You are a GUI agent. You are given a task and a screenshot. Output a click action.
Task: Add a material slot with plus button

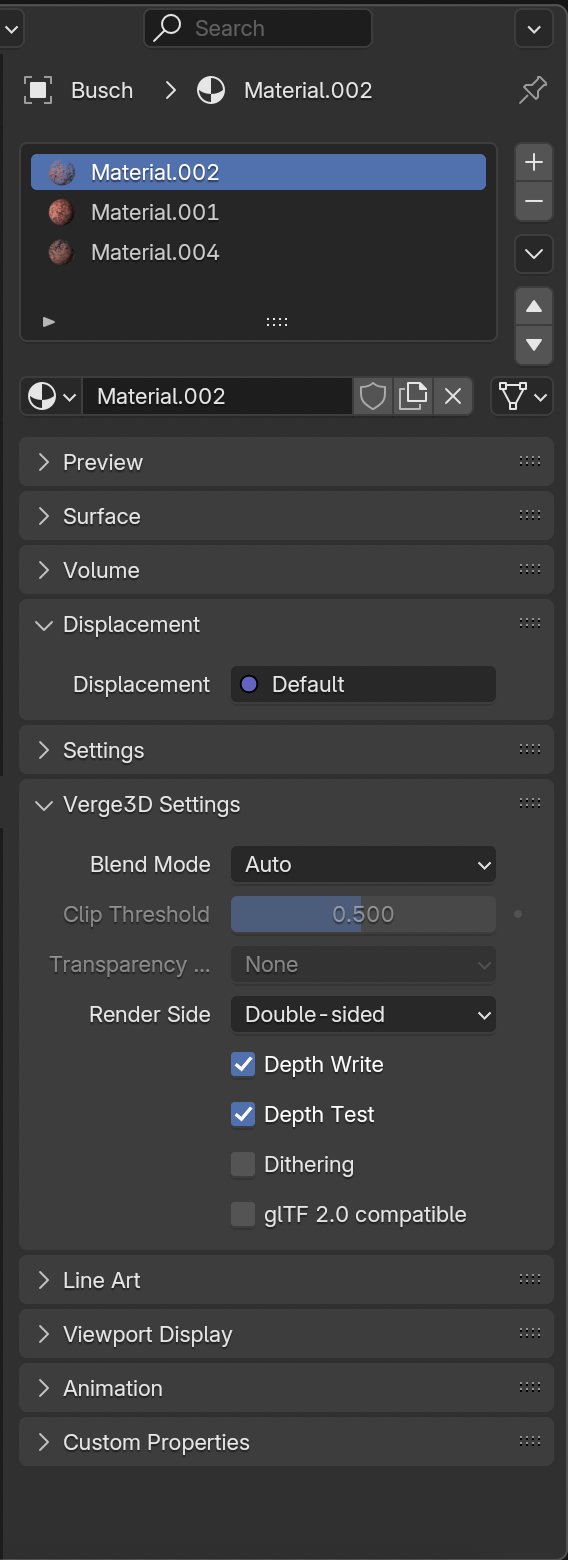(x=534, y=162)
